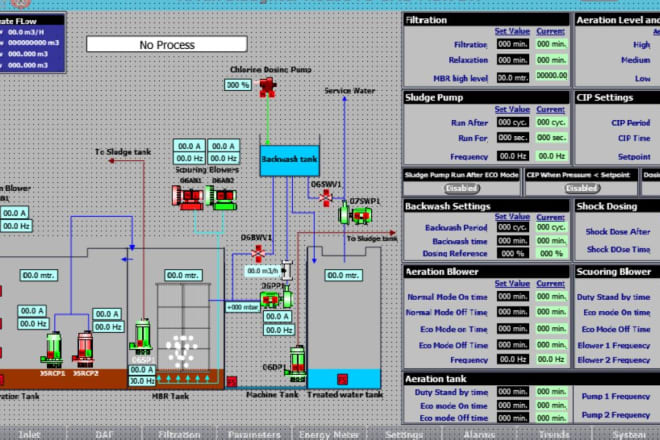This screenshot has height=440, width=660.
Task: Edit Sludge Pump Run For set value
Action: (x=513, y=138)
